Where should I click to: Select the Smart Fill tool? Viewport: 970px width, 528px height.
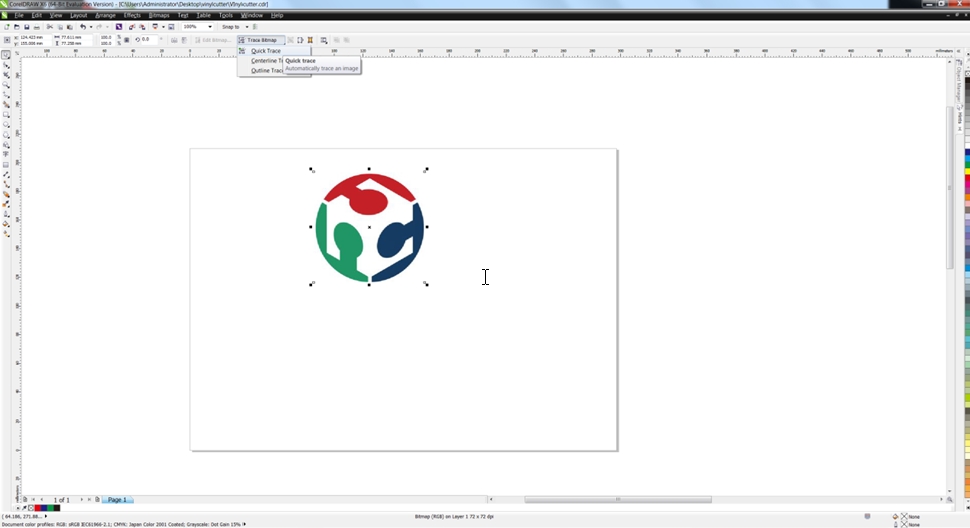(x=6, y=104)
